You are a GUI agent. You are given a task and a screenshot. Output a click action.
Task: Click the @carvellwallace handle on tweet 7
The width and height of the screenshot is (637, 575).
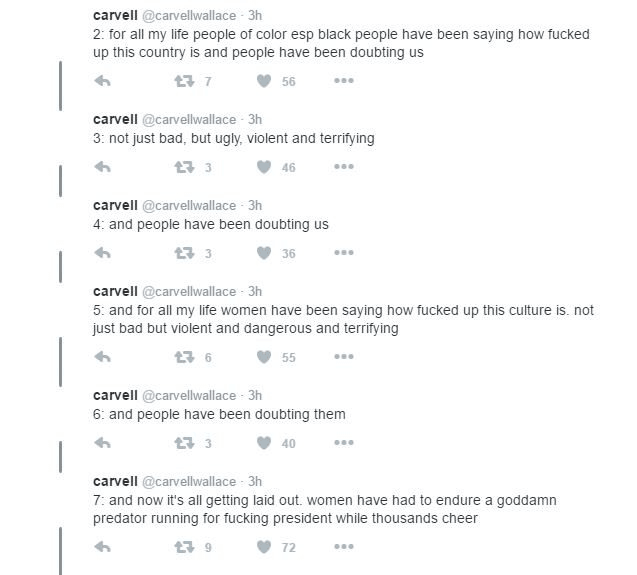pyautogui.click(x=190, y=481)
